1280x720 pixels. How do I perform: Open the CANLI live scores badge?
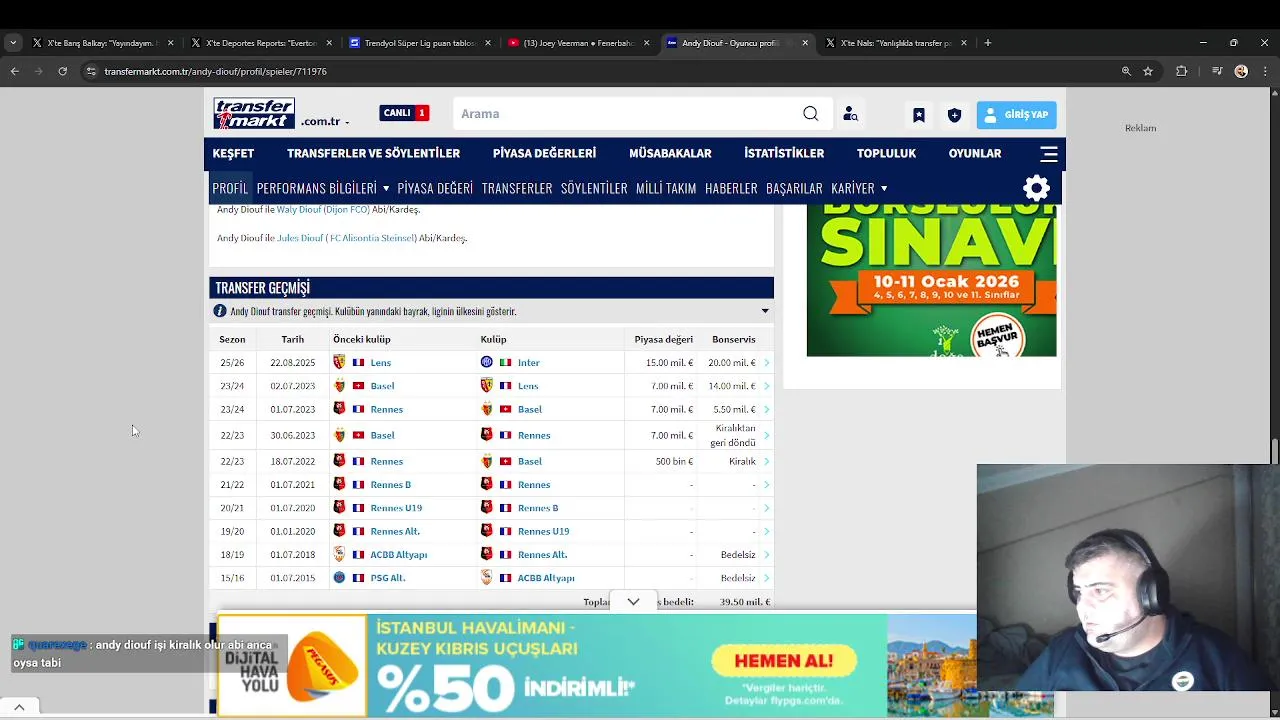point(404,113)
